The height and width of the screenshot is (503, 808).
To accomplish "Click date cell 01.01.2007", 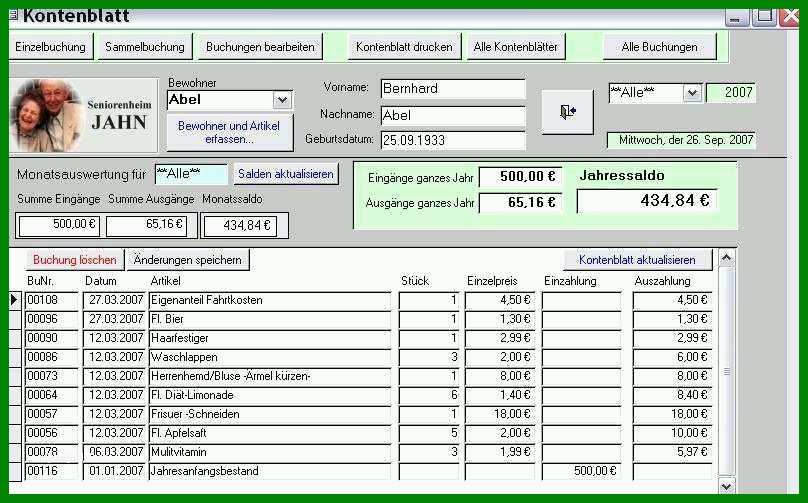I will pyautogui.click(x=114, y=472).
